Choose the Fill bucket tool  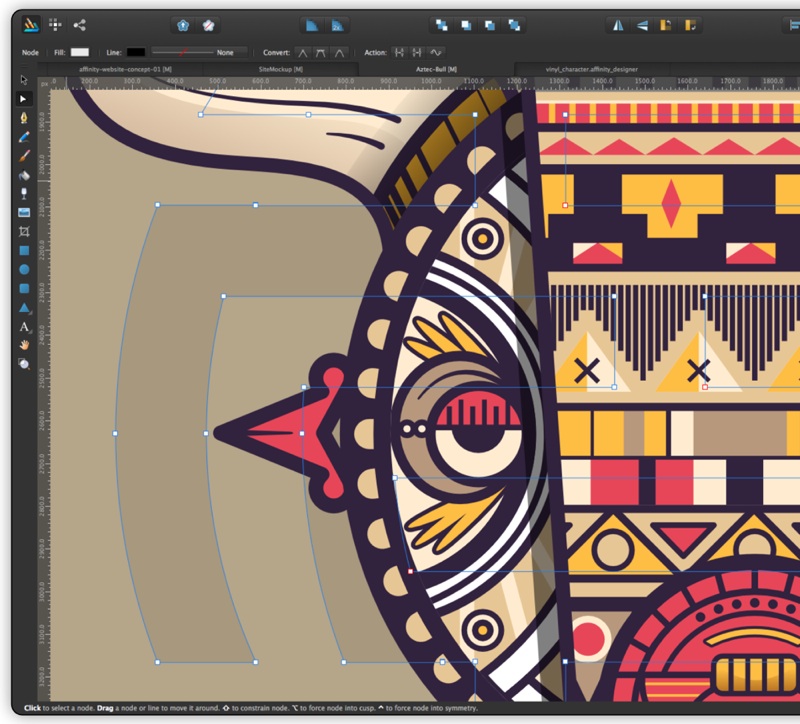click(24, 174)
